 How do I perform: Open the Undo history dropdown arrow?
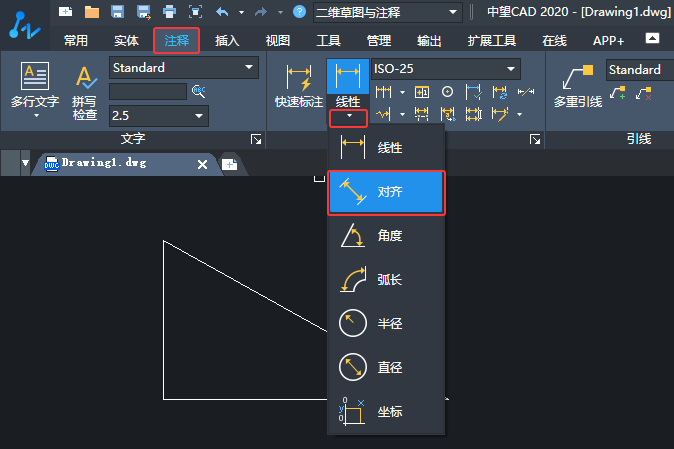pos(242,12)
